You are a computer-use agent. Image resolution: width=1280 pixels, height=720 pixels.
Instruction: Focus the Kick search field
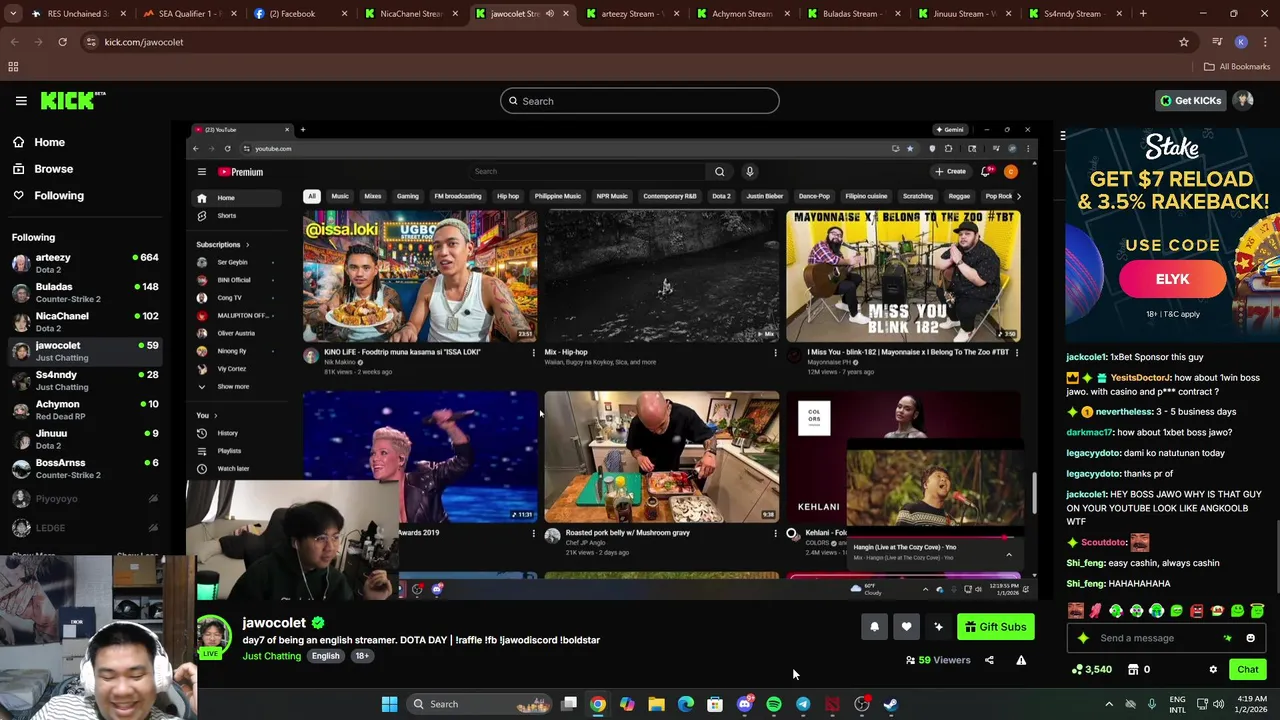[x=639, y=101]
